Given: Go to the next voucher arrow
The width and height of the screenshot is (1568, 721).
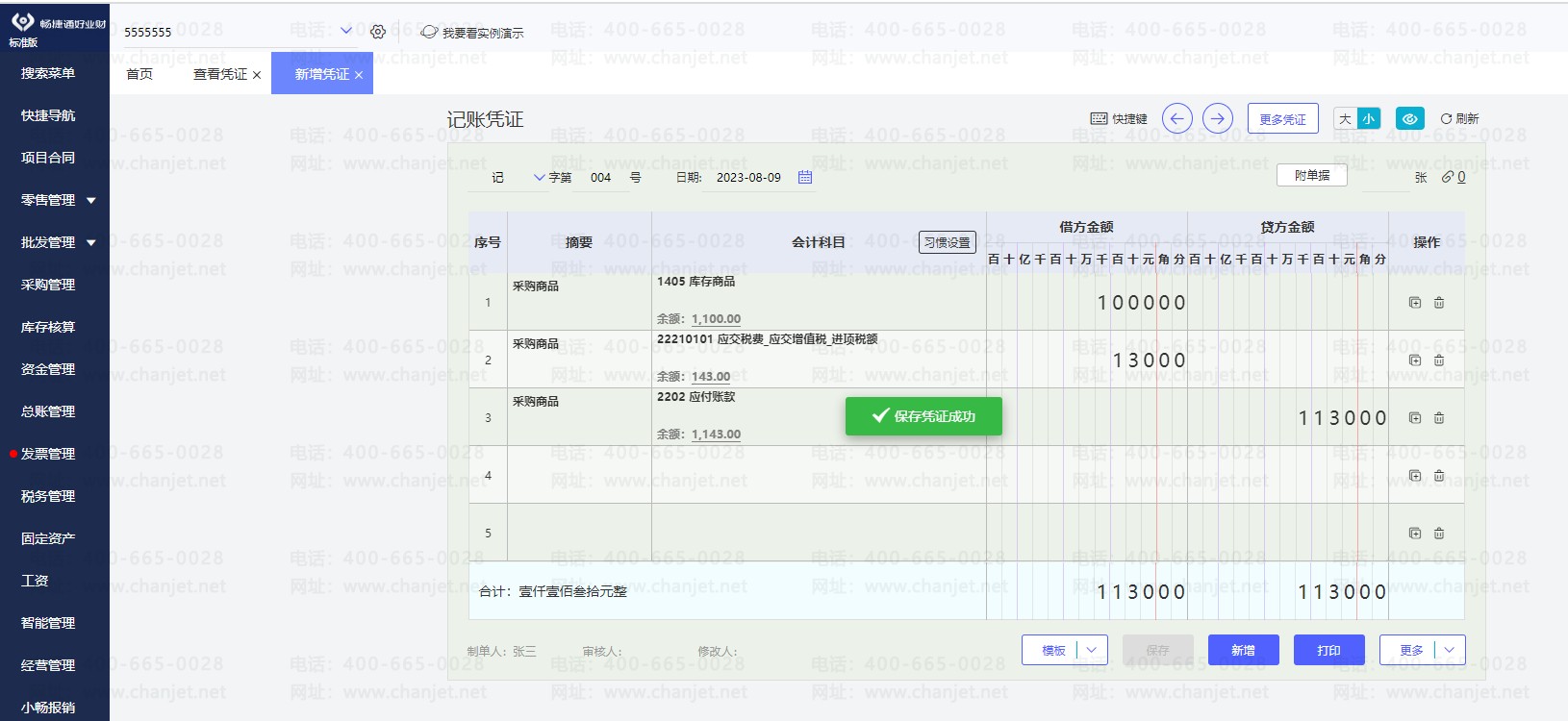Looking at the screenshot, I should click(1218, 118).
